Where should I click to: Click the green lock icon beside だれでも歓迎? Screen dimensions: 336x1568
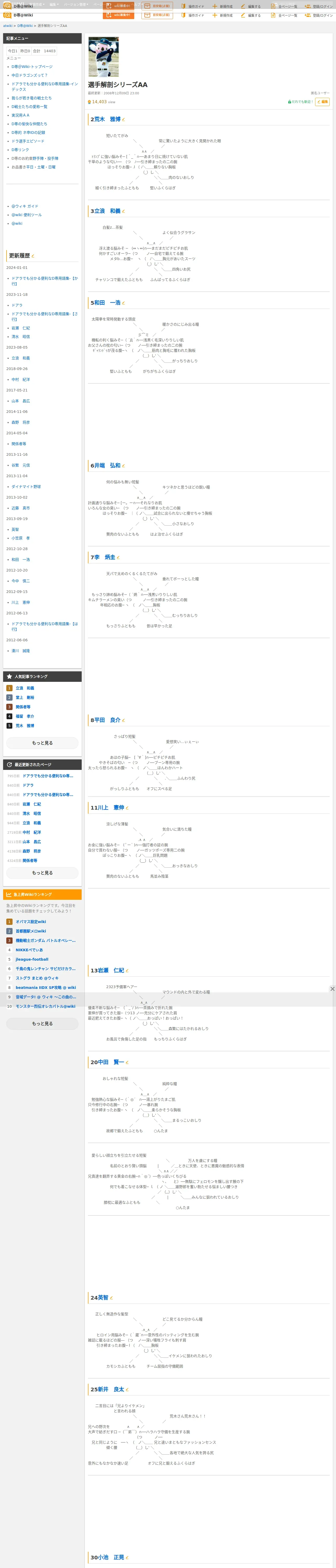(x=289, y=102)
